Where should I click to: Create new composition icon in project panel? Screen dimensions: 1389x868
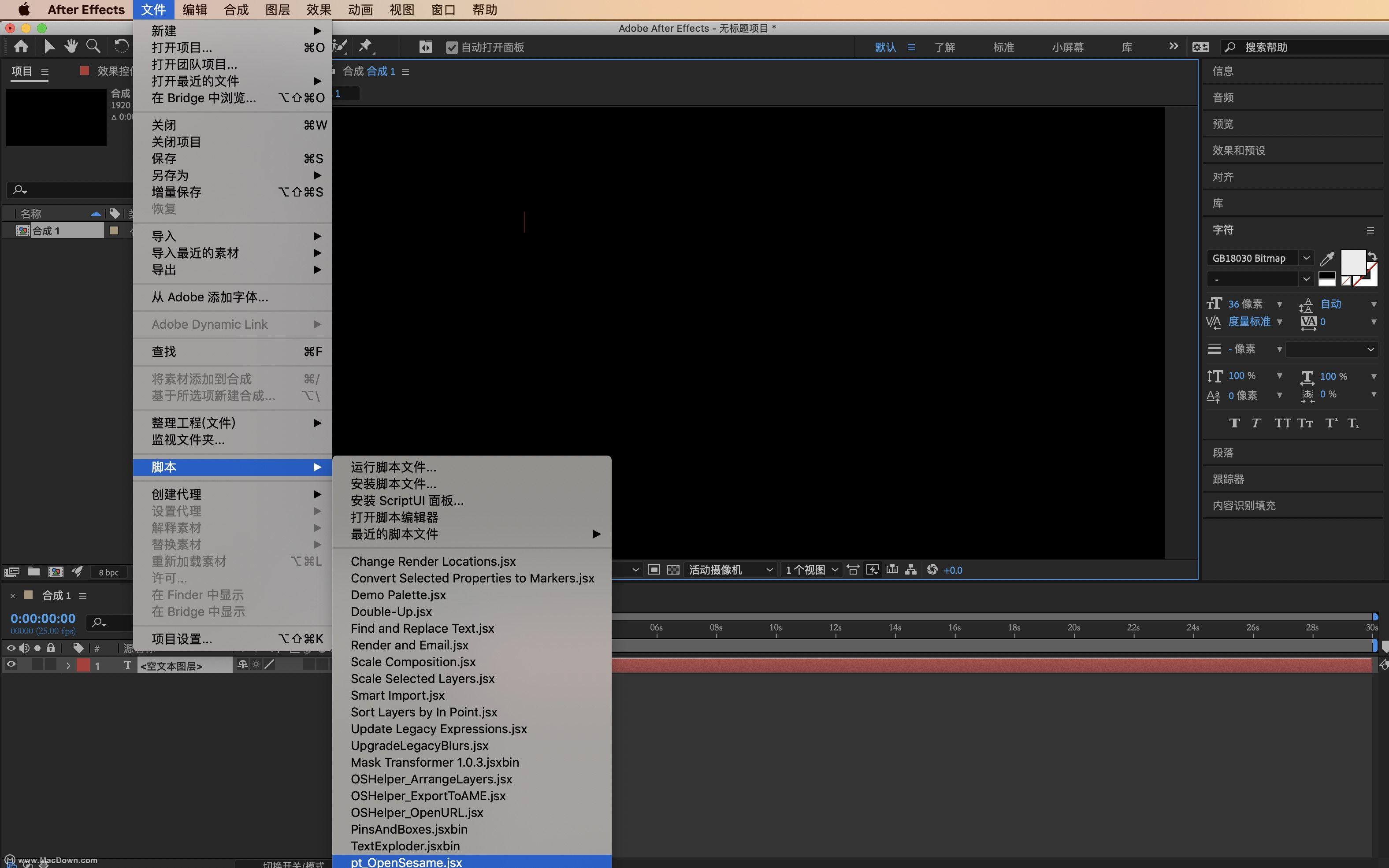click(56, 572)
